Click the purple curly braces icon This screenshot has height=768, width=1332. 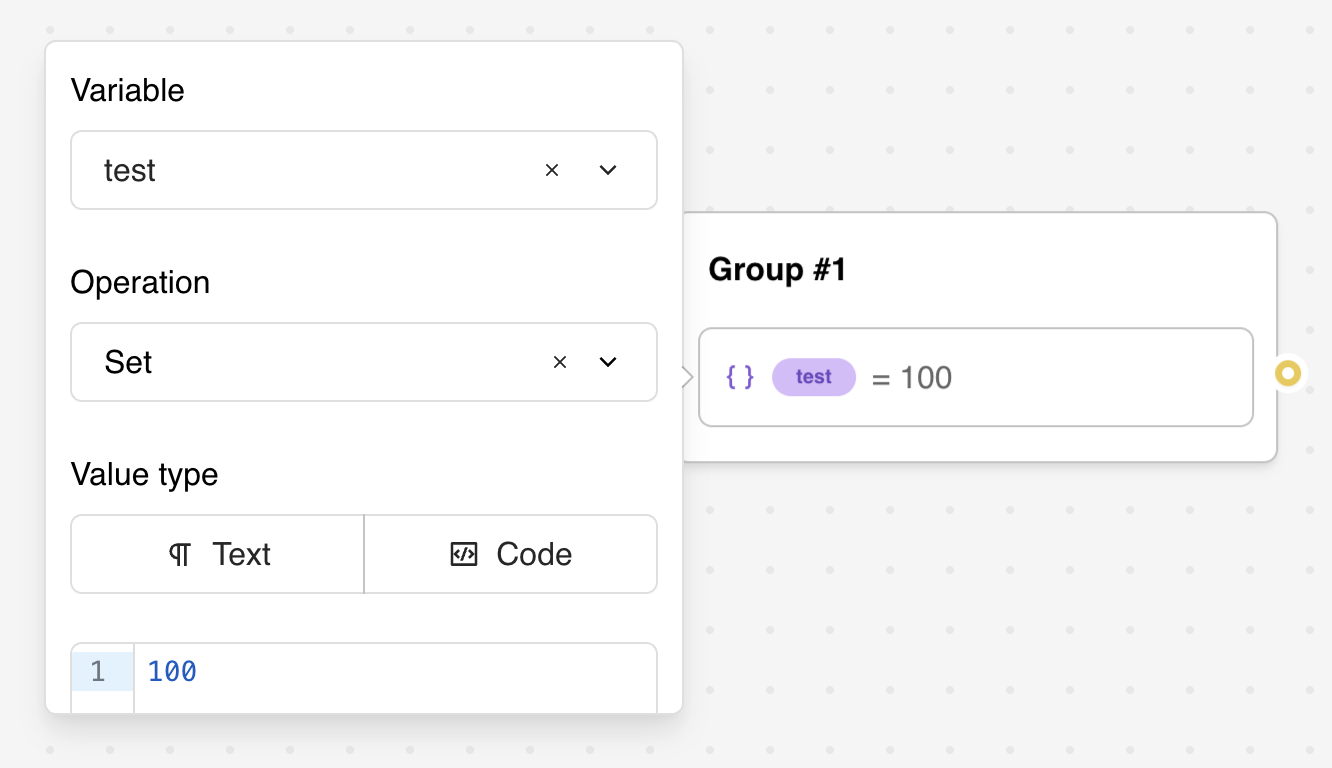[x=740, y=377]
